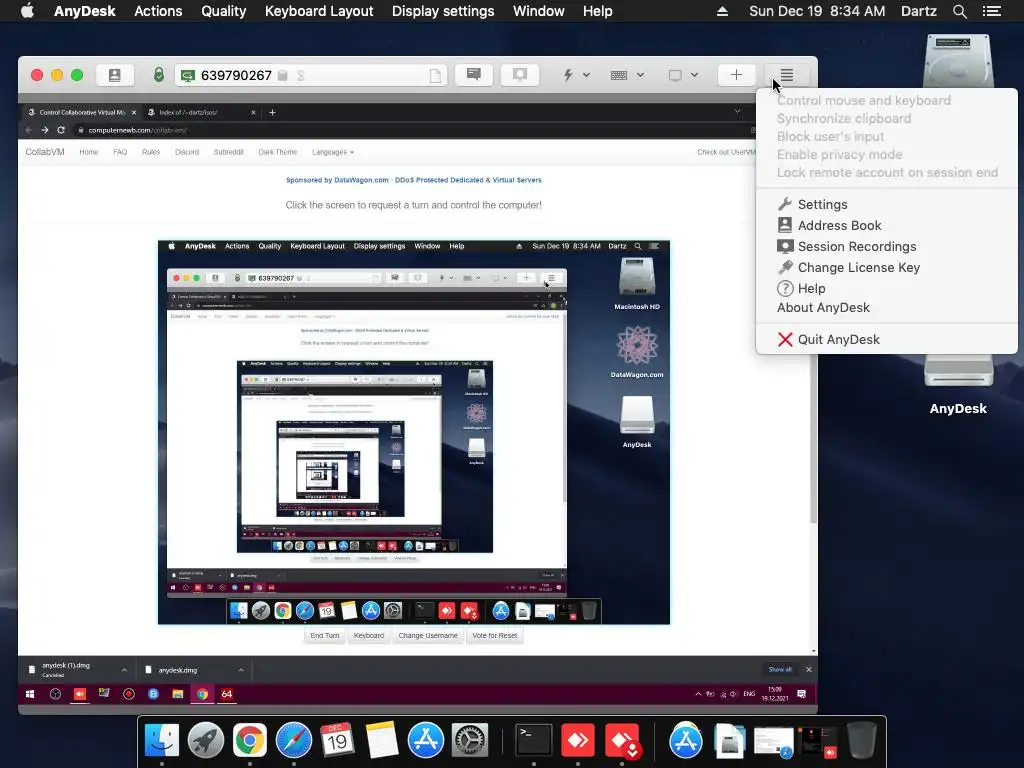Image resolution: width=1024 pixels, height=768 pixels.
Task: Click the file transfer page icon in address field
Action: [435, 76]
